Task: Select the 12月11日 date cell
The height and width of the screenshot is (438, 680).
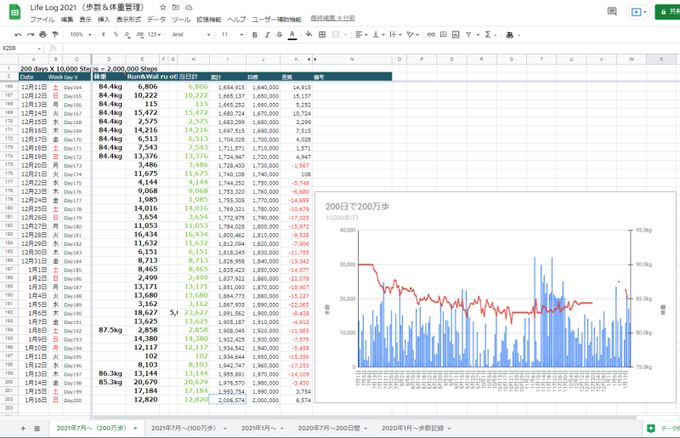Action: (34, 87)
